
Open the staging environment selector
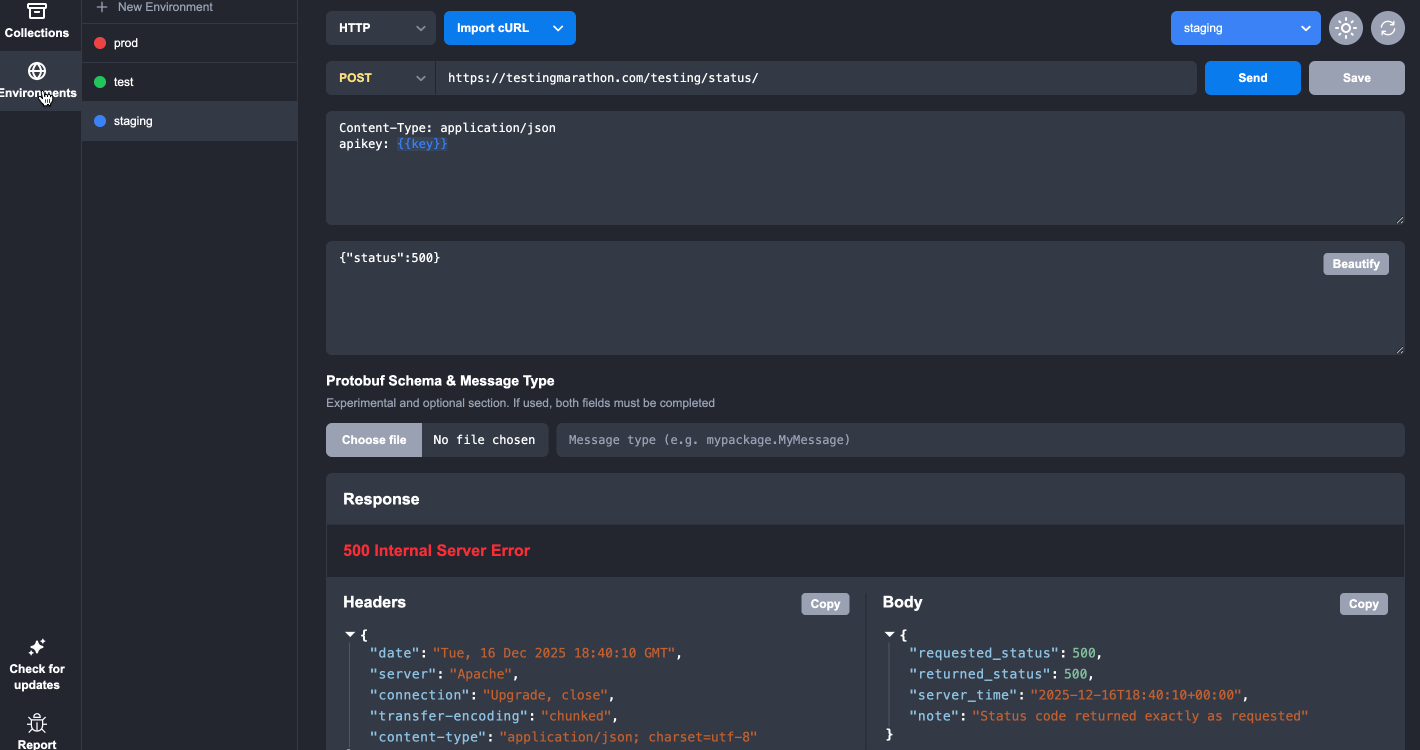click(1245, 28)
